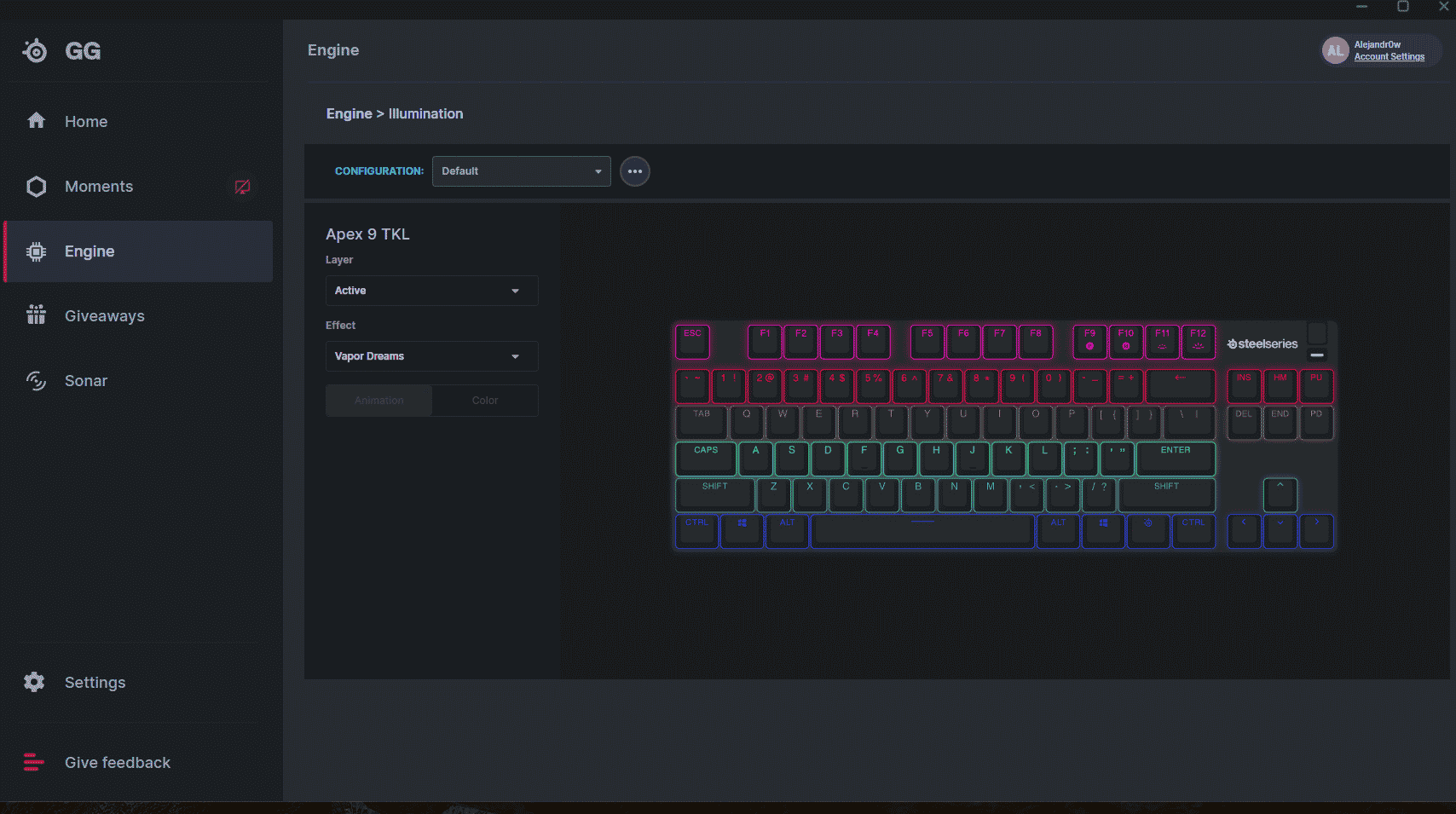1456x814 pixels.
Task: Select the HM key
Action: (x=1280, y=386)
